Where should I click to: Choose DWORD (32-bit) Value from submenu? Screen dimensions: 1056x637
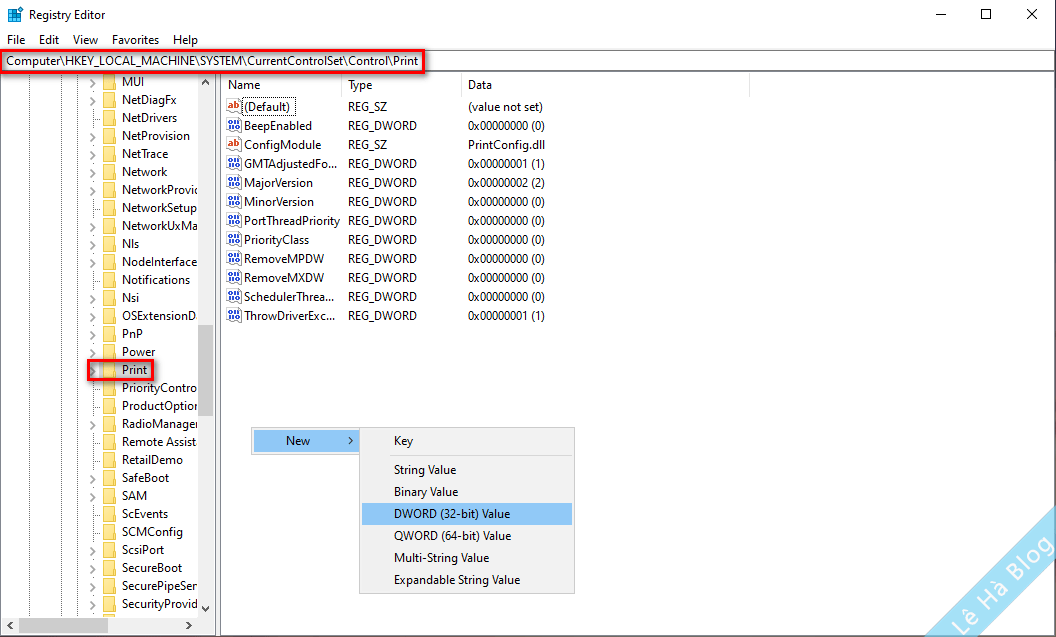tap(452, 514)
